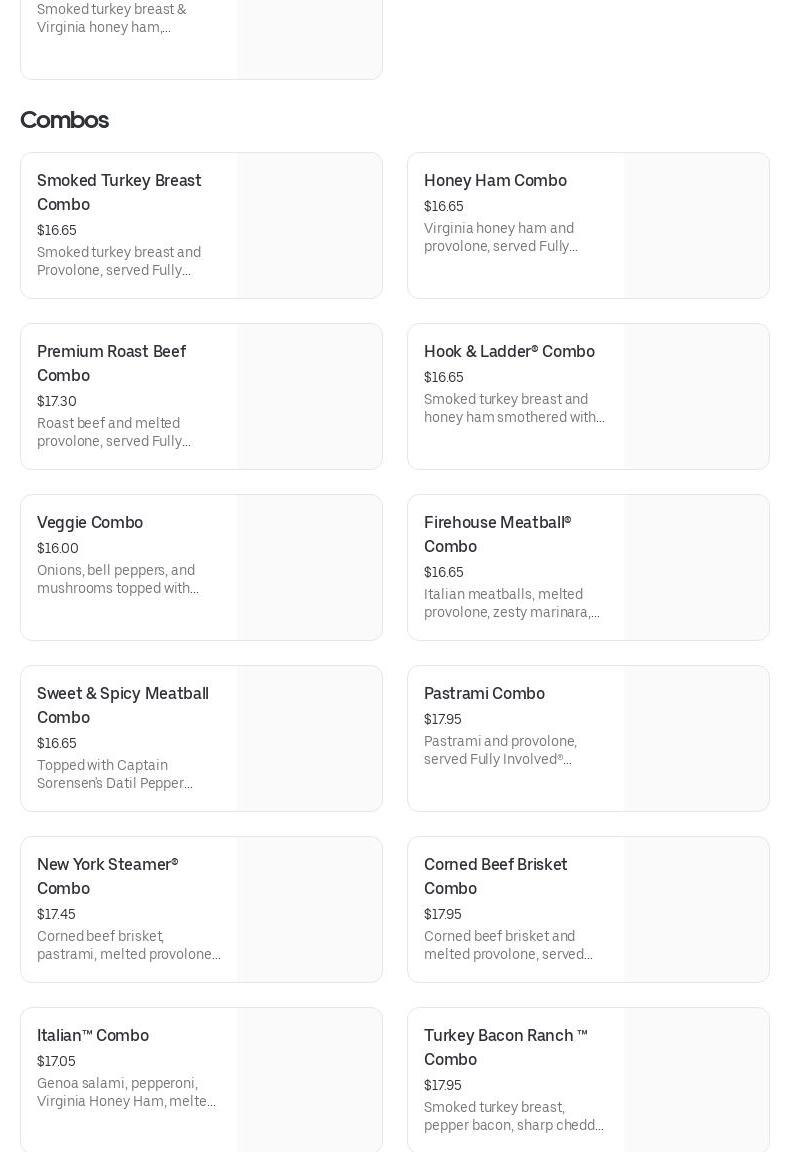Click the Veggie Combo image placeholder
The height and width of the screenshot is (1152, 804).
[309, 568]
